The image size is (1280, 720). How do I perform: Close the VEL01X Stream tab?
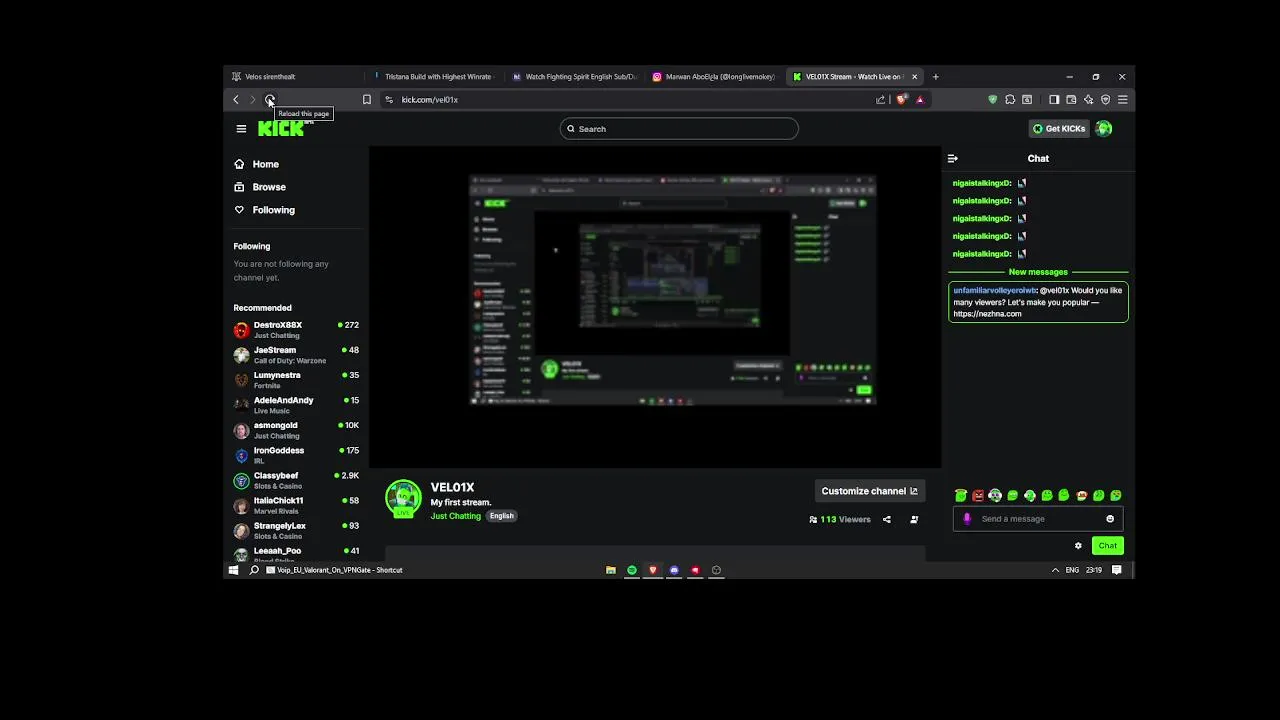pyautogui.click(x=914, y=76)
